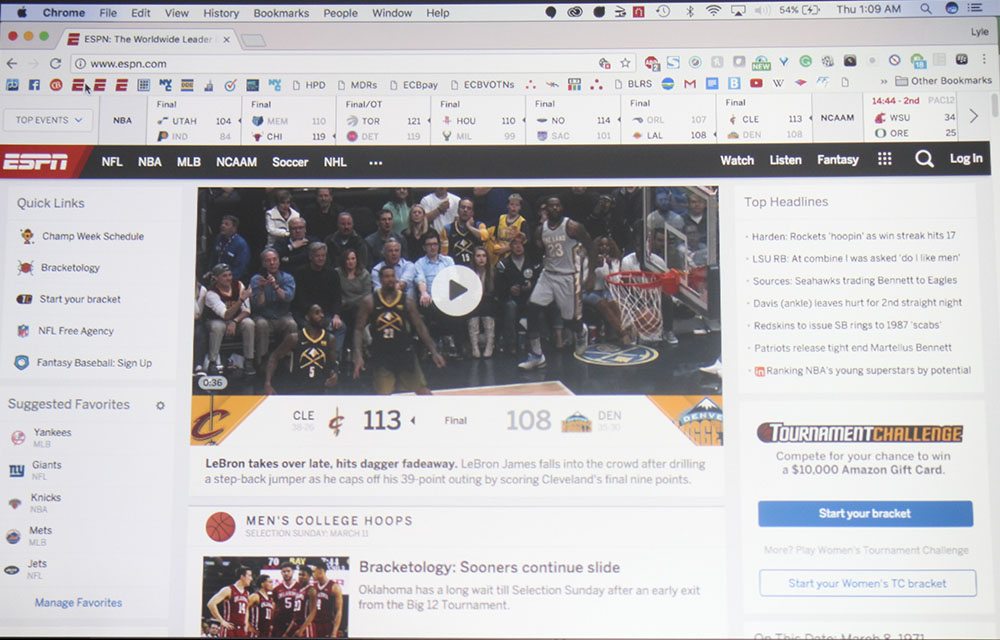1000x640 pixels.
Task: Click the Wi-Fi status icon
Action: point(714,10)
